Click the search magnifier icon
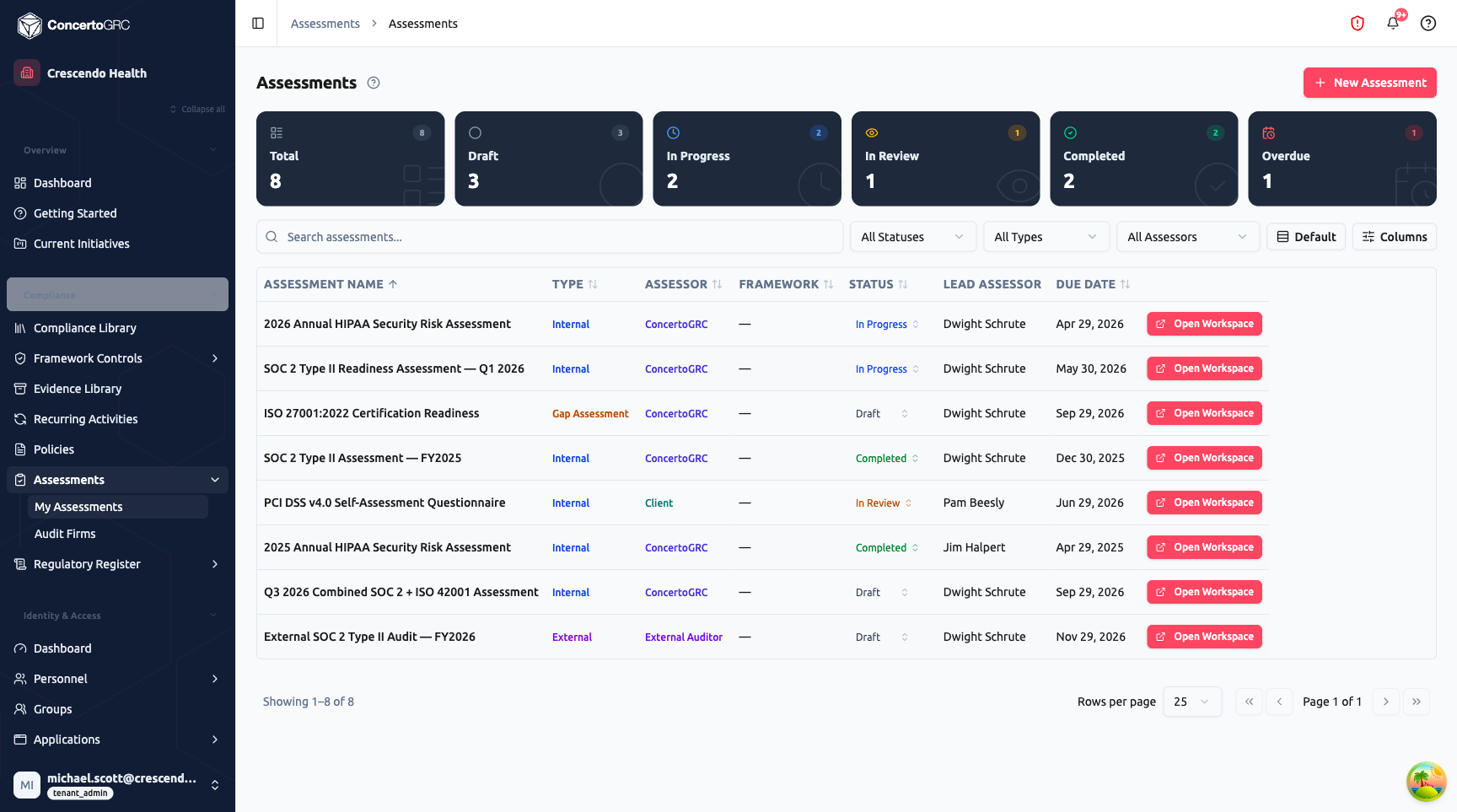 [x=272, y=237]
